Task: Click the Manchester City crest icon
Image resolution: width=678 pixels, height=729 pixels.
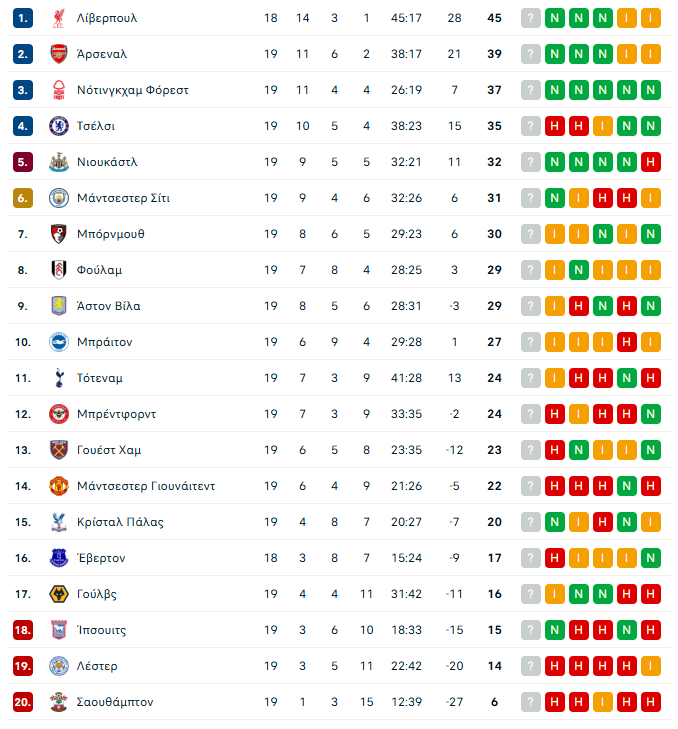Action: tap(58, 198)
